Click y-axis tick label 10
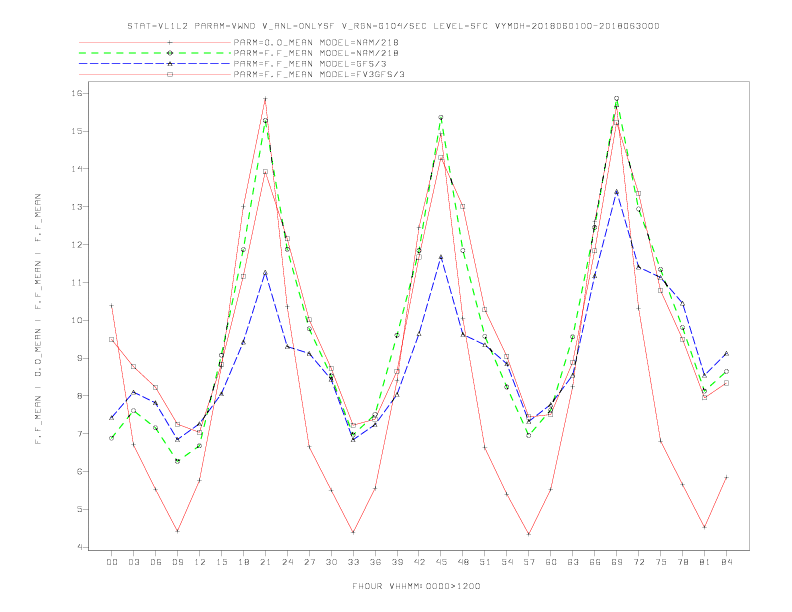792x612 pixels. pyautogui.click(x=79, y=321)
